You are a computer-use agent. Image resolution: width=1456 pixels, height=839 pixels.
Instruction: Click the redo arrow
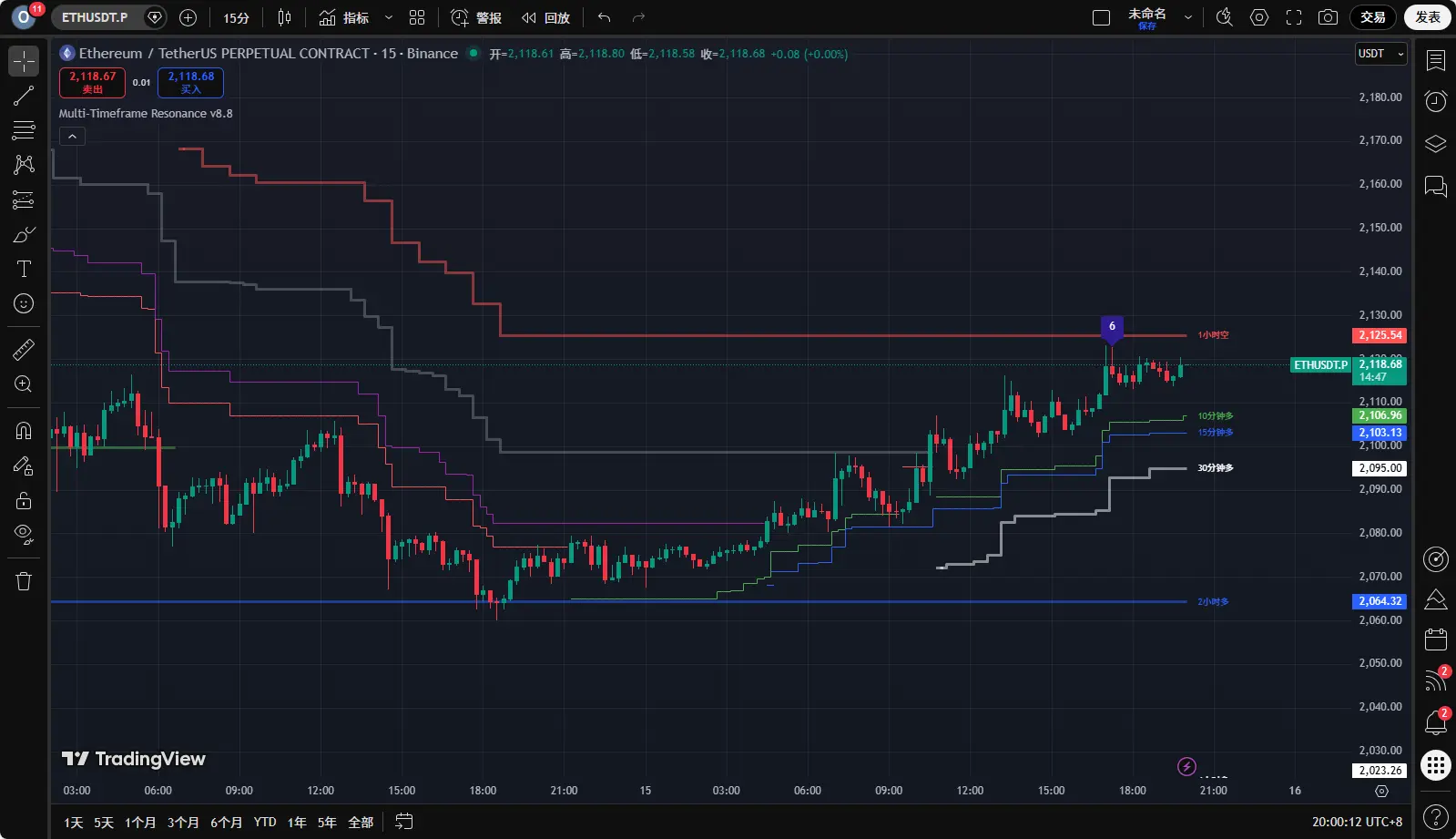coord(638,17)
